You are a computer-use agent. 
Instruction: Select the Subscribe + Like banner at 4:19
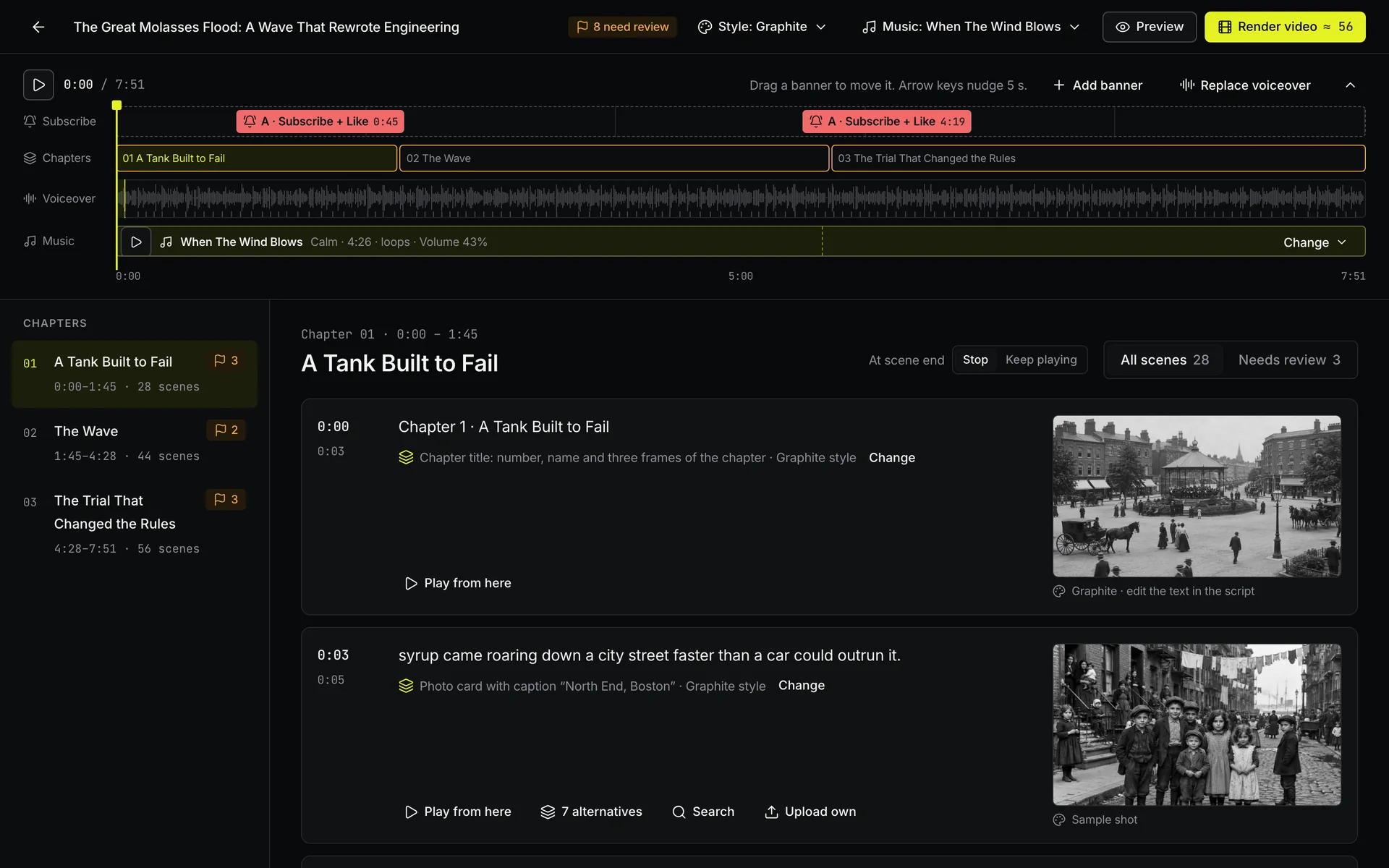click(886, 122)
